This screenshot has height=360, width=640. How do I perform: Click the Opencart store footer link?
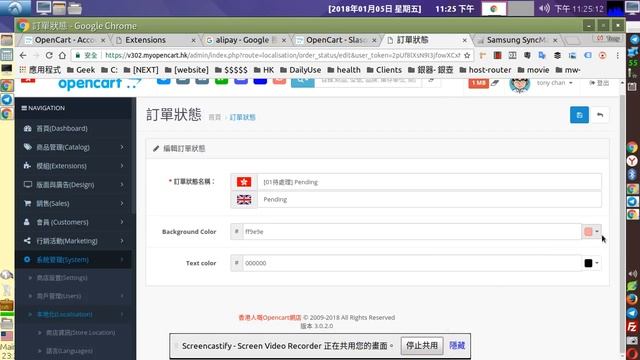(270, 317)
